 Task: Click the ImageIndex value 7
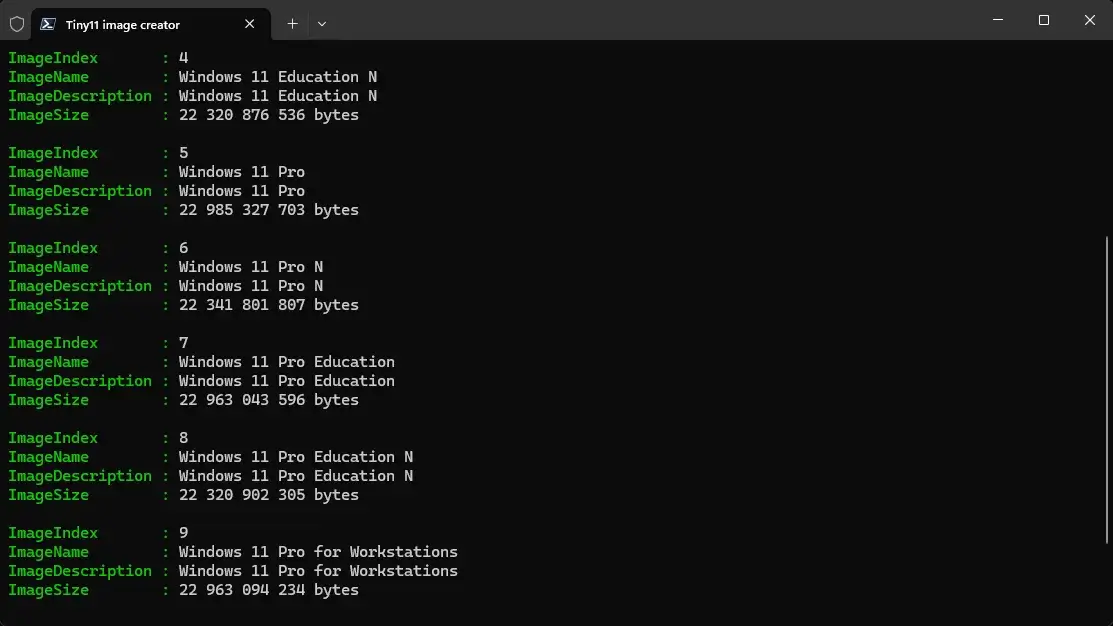click(184, 343)
